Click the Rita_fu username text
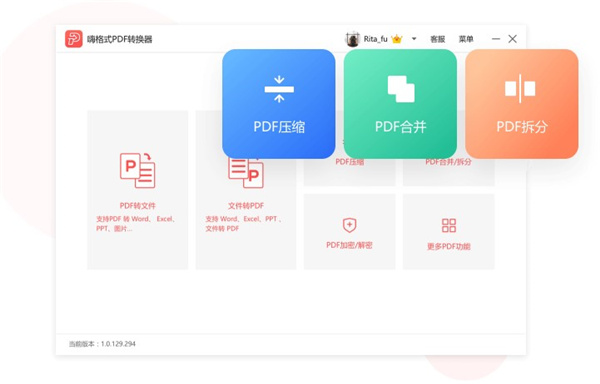Viewport: 600px width, 384px height. point(375,39)
